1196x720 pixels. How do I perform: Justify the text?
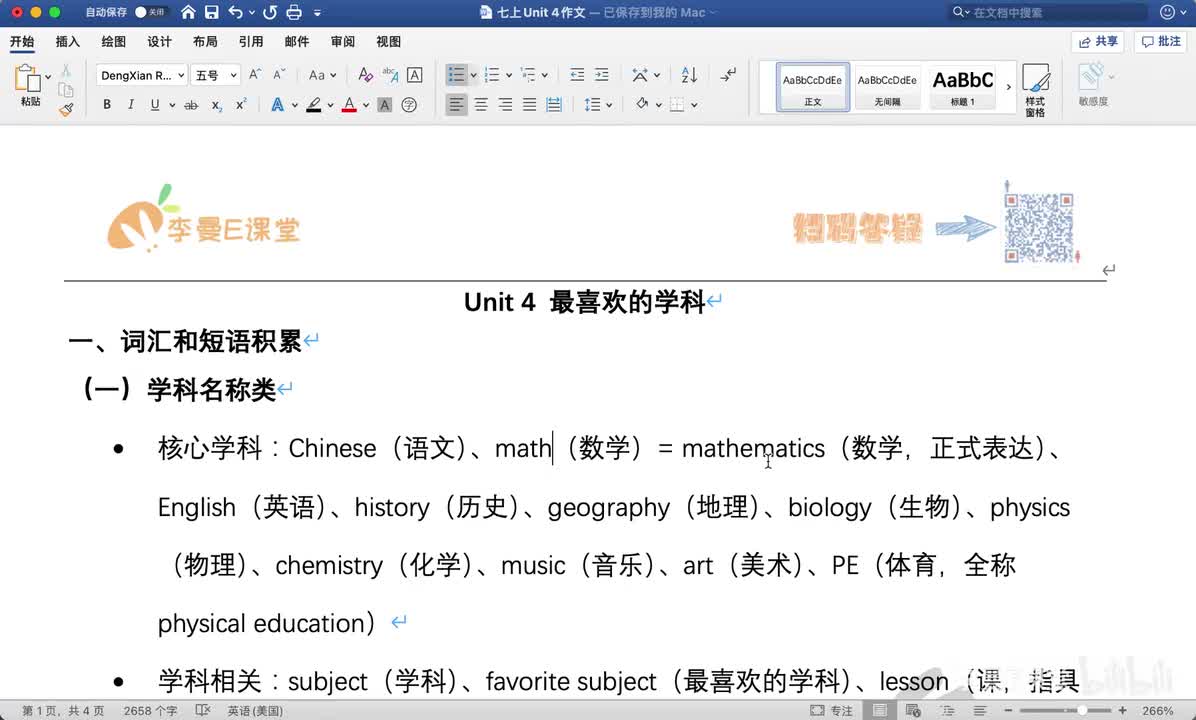tap(529, 104)
